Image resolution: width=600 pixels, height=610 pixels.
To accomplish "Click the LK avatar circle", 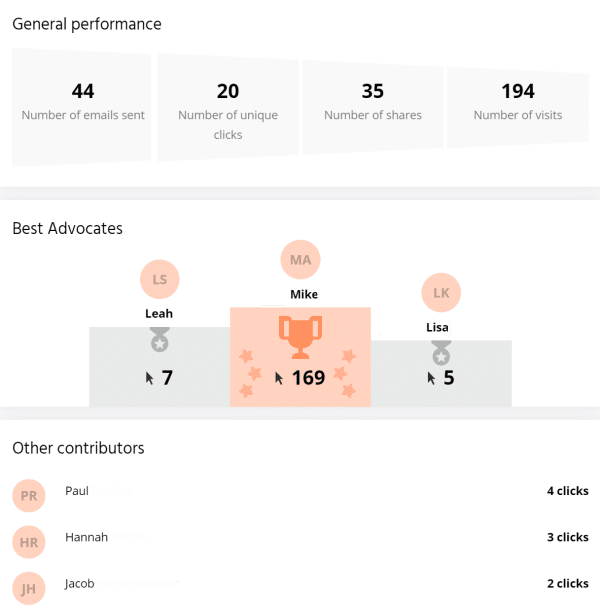I will (441, 293).
